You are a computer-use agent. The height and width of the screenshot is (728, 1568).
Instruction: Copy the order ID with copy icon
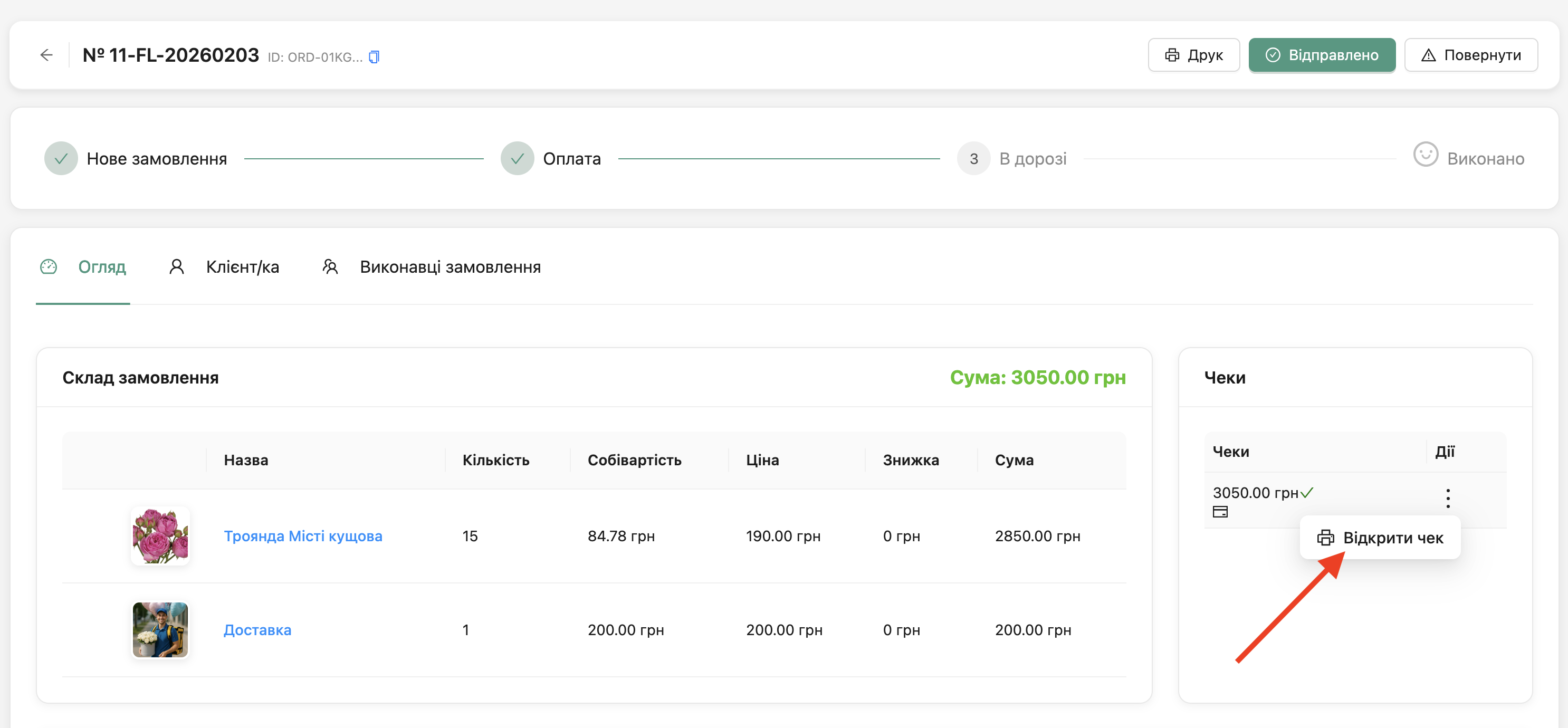(374, 57)
